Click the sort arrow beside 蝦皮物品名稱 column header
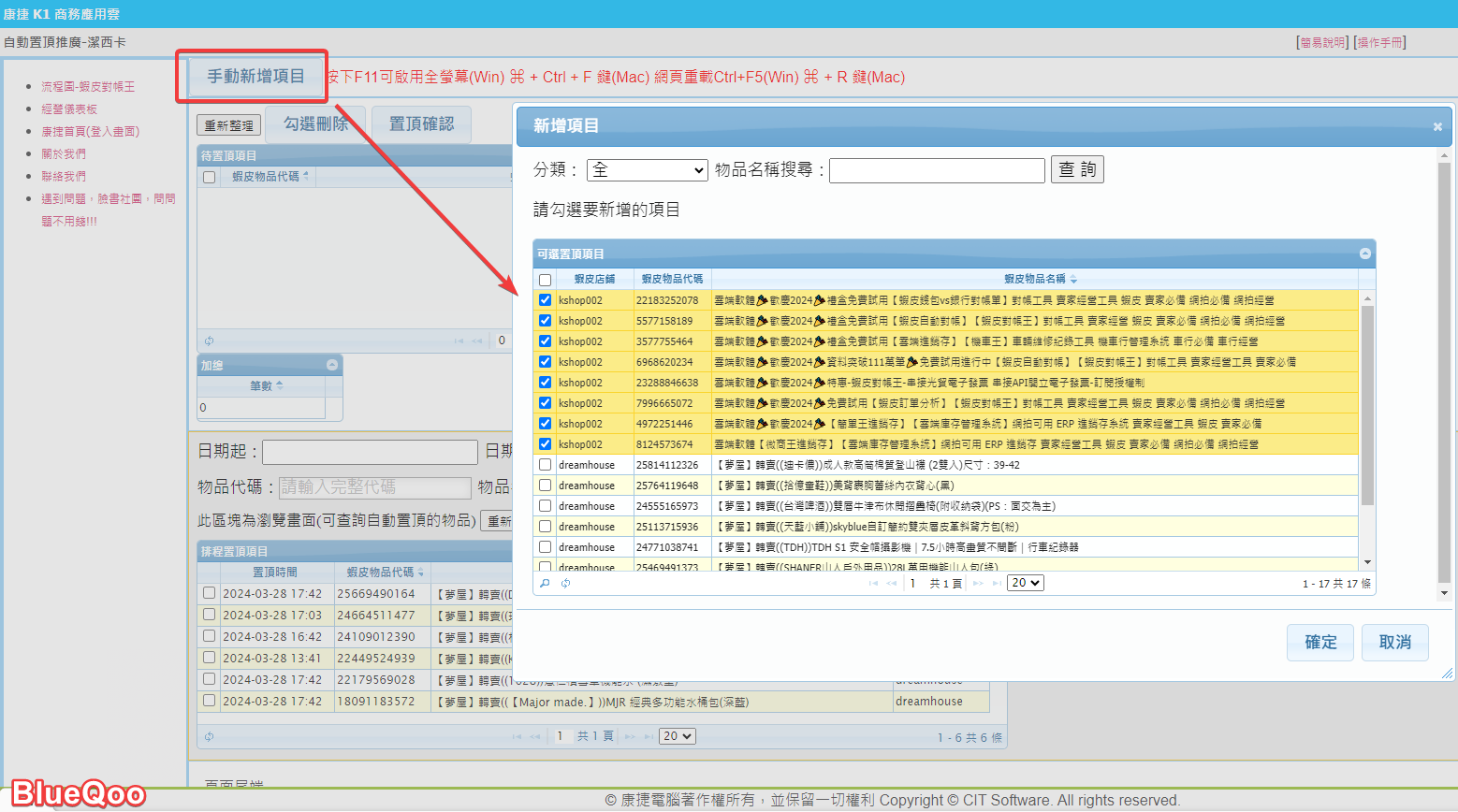This screenshot has width=1458, height=812. click(x=1074, y=280)
